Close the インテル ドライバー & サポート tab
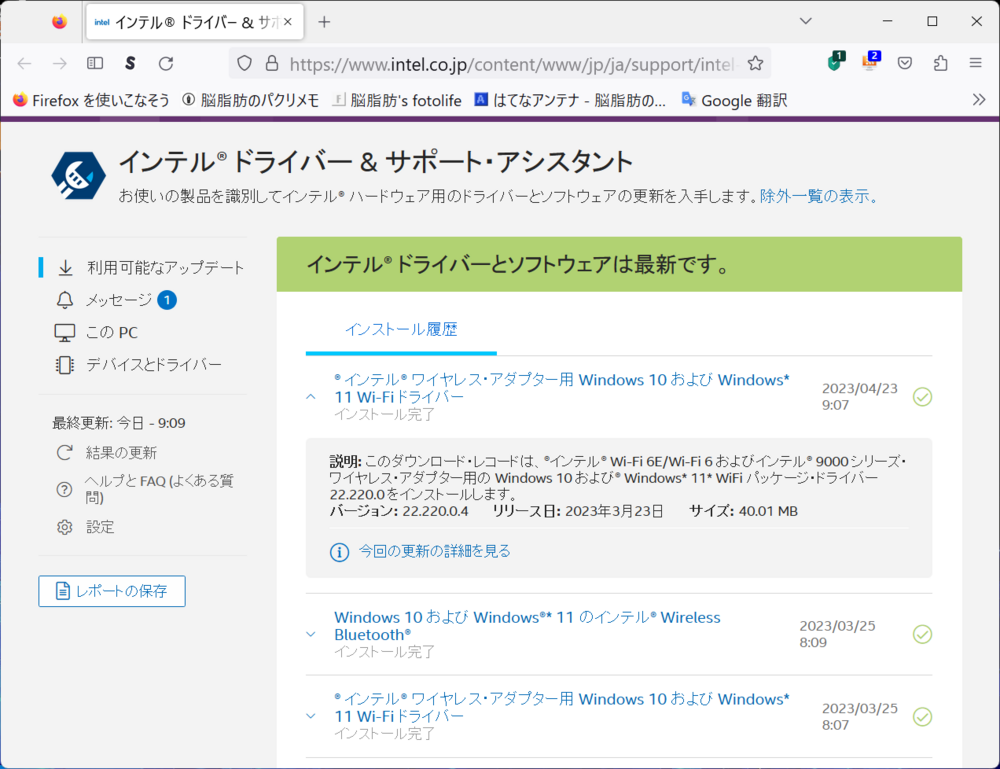 click(288, 22)
